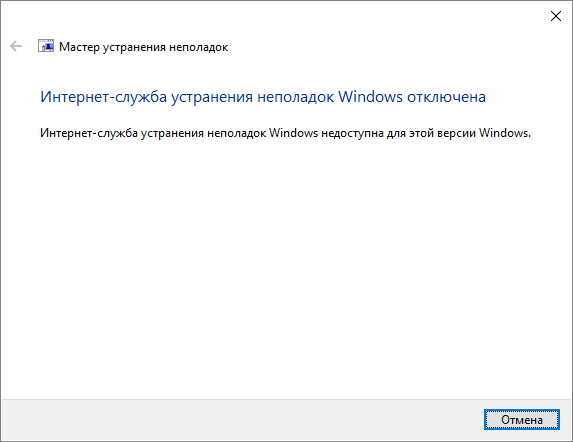Click the word Windows in the blue heading
This screenshot has height=442, width=573.
coord(370,97)
